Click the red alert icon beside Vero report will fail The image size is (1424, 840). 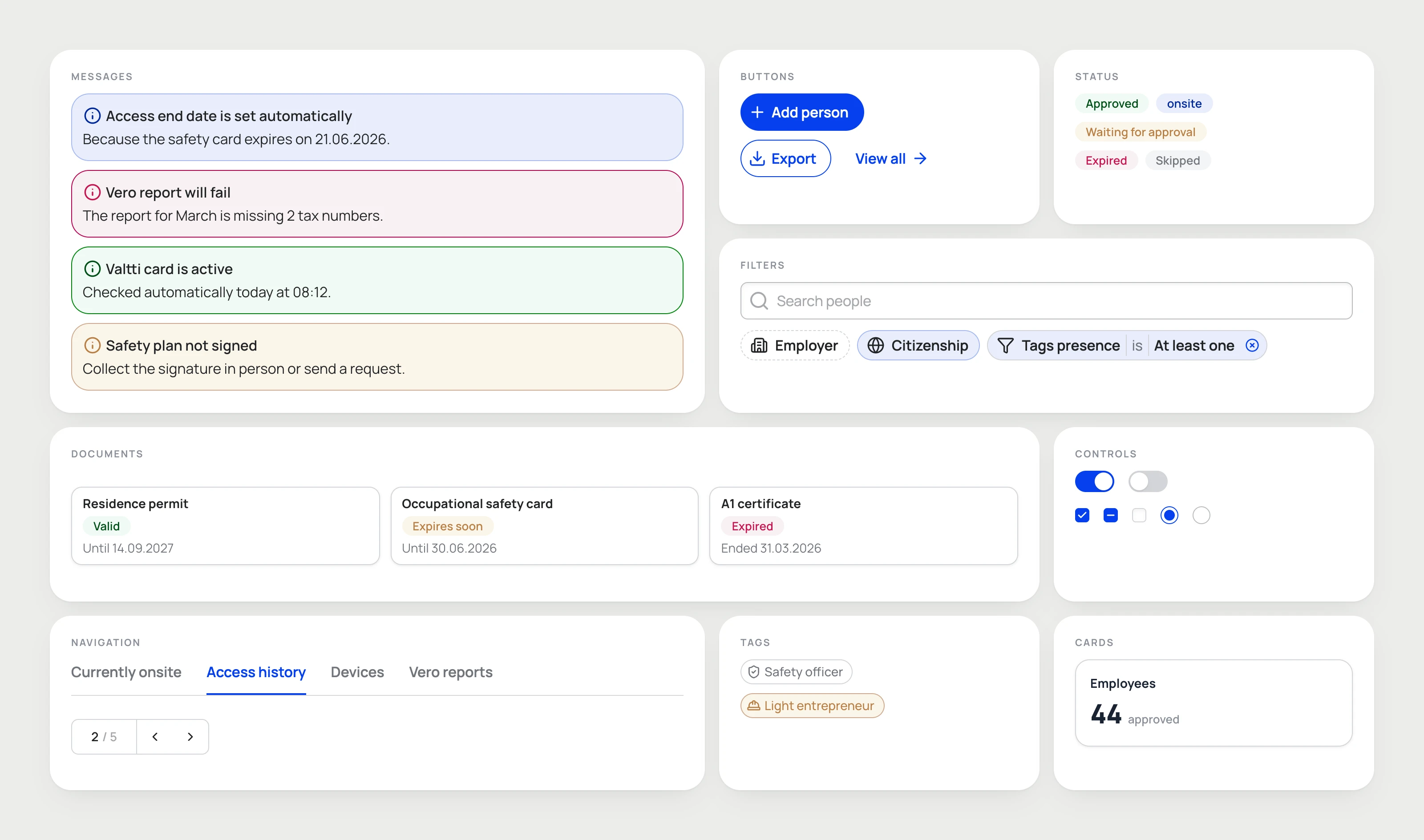click(92, 193)
